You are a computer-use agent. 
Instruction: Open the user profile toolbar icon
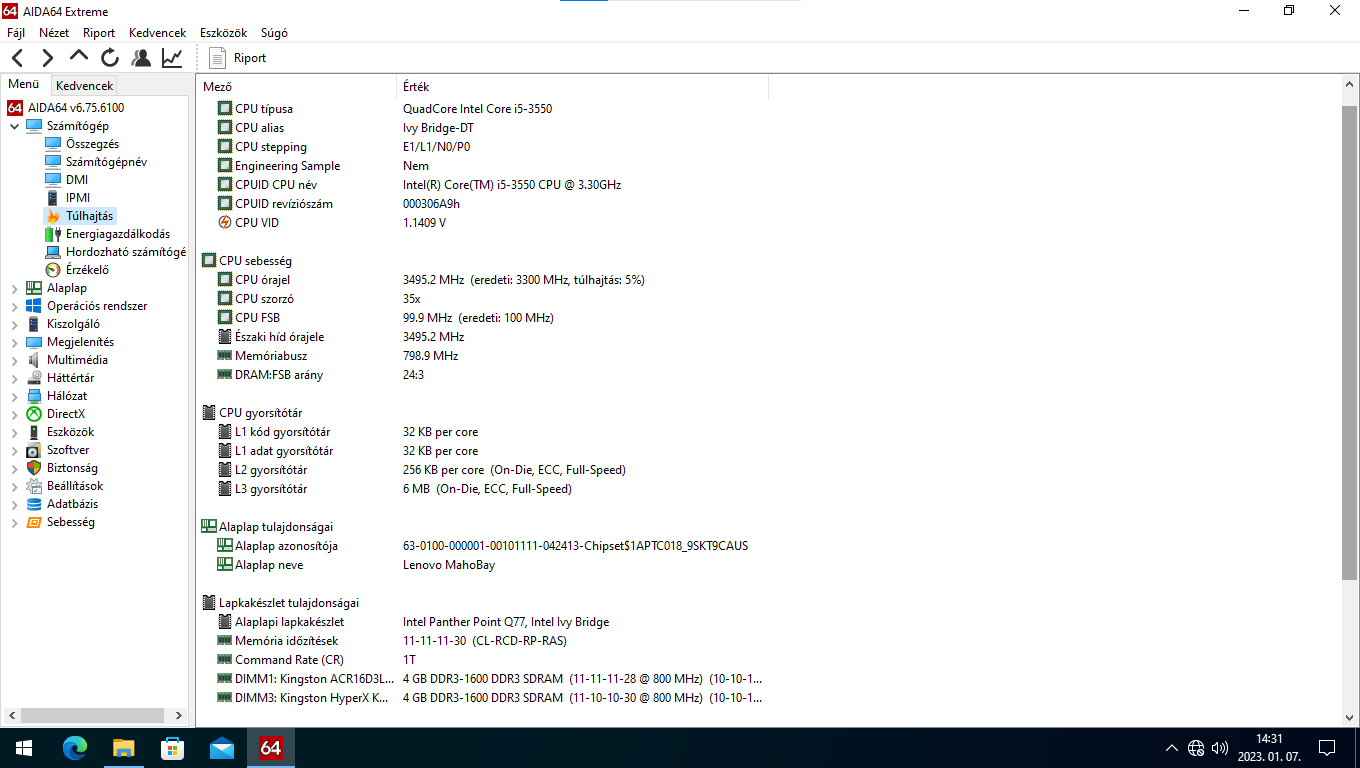point(141,58)
